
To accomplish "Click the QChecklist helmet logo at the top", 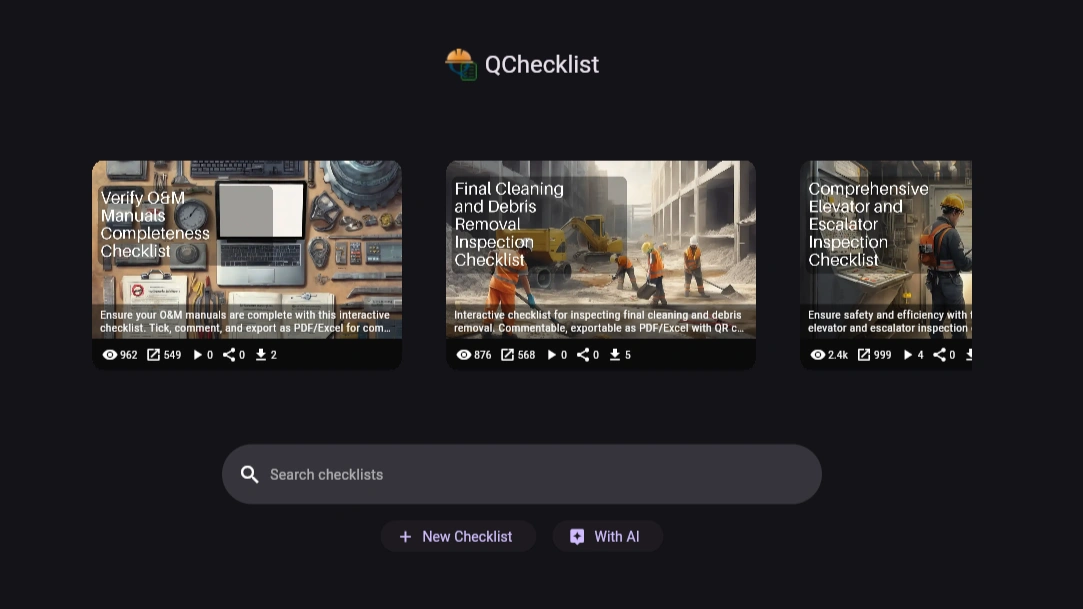I will [460, 63].
